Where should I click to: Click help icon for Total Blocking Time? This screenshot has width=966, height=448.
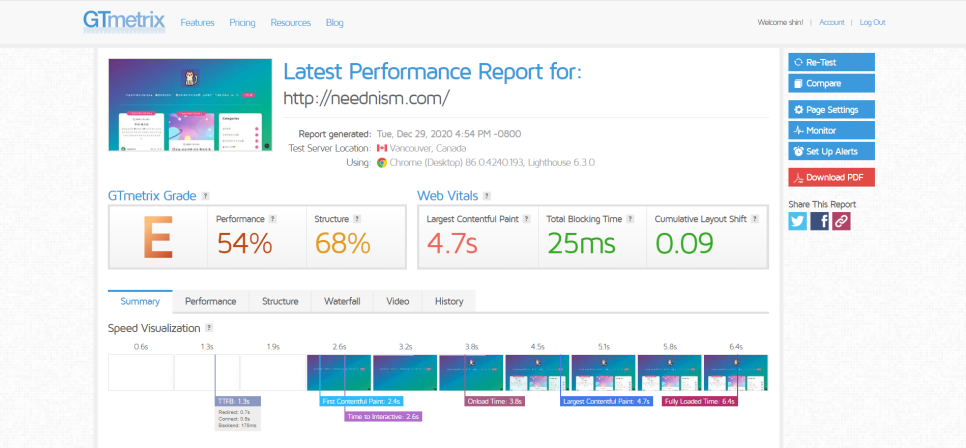point(630,219)
